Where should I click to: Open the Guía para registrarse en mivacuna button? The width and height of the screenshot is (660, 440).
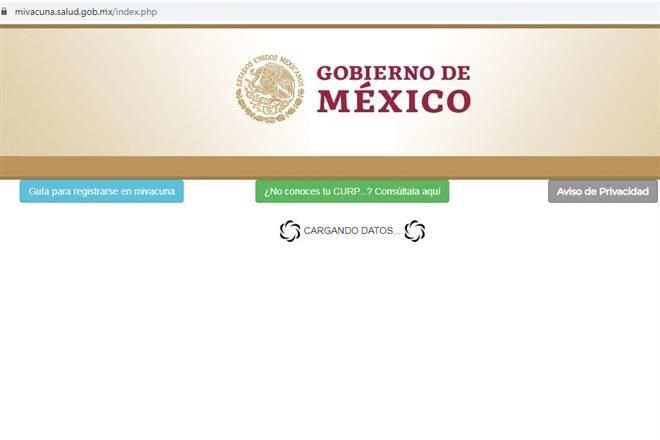101,191
